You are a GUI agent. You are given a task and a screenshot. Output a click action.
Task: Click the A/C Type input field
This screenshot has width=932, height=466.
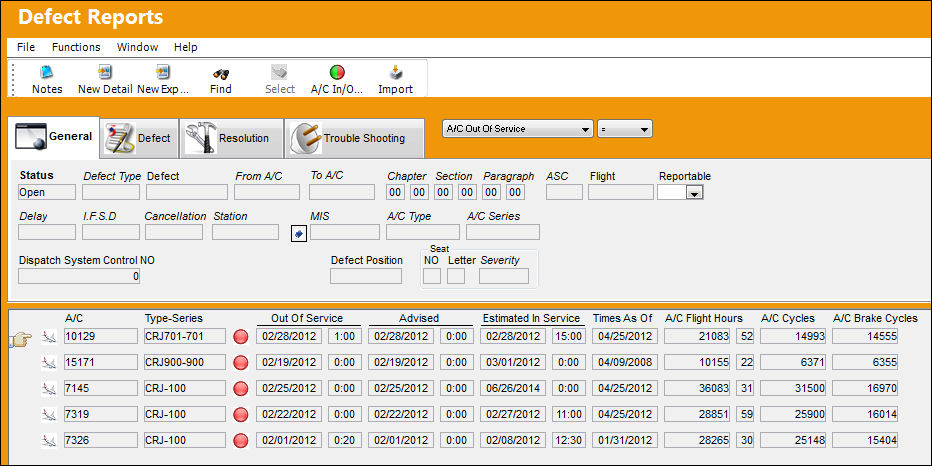click(x=423, y=232)
